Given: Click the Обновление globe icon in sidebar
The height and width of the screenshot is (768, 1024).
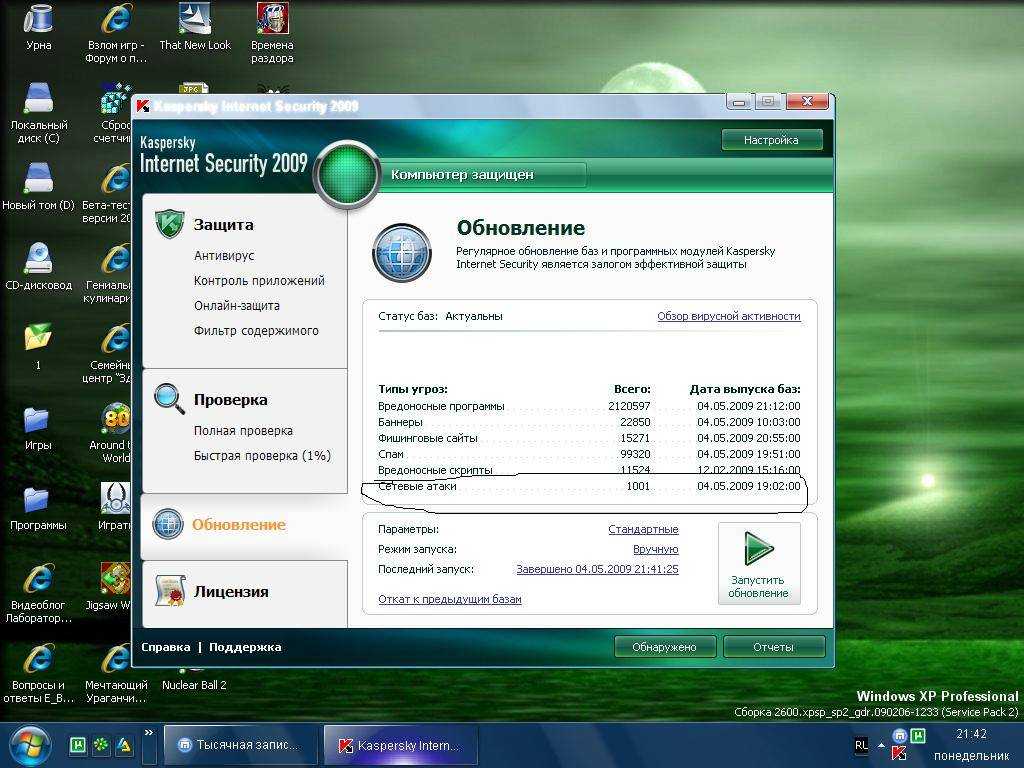Looking at the screenshot, I should pos(168,524).
